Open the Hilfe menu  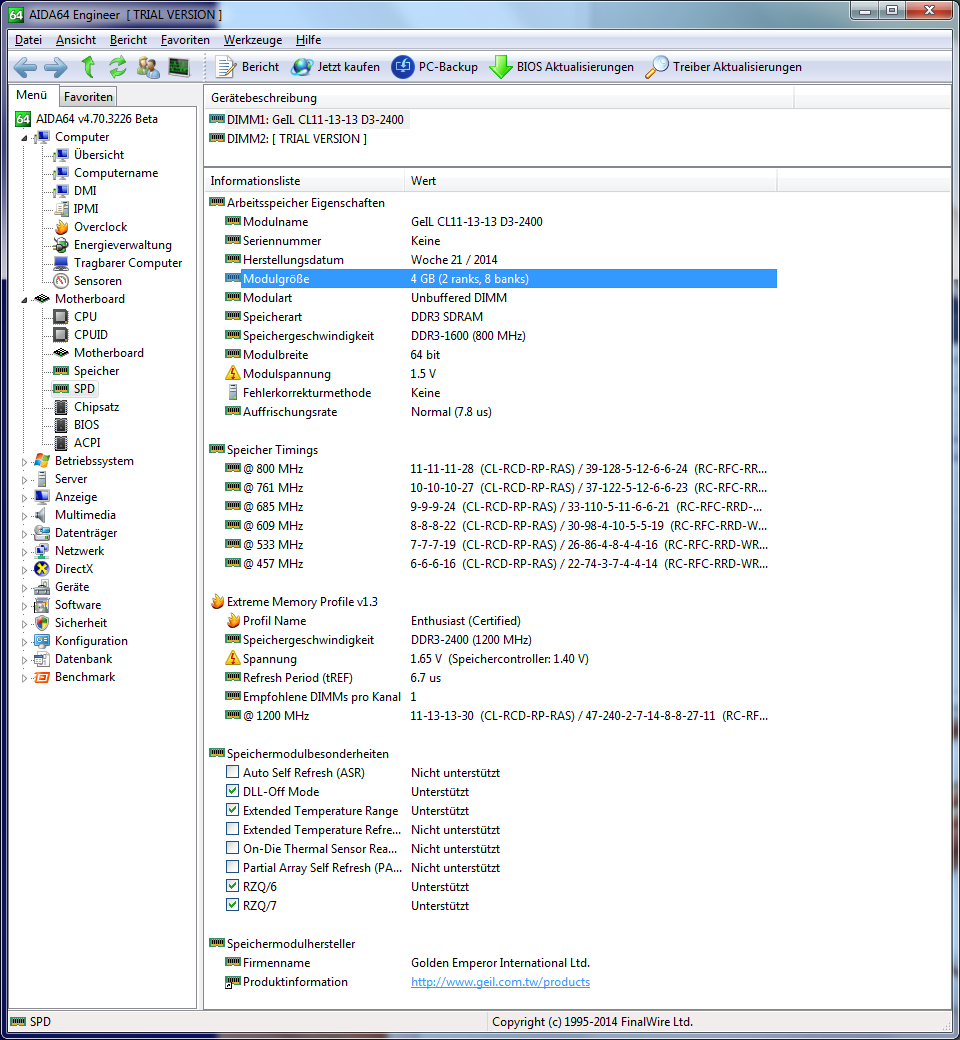point(309,40)
